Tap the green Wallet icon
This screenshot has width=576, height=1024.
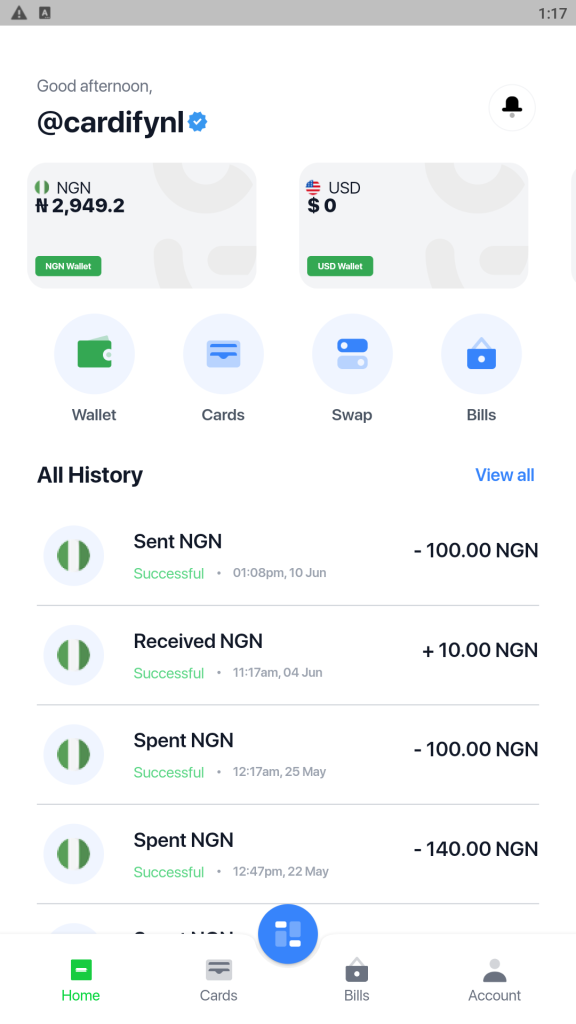coord(94,354)
